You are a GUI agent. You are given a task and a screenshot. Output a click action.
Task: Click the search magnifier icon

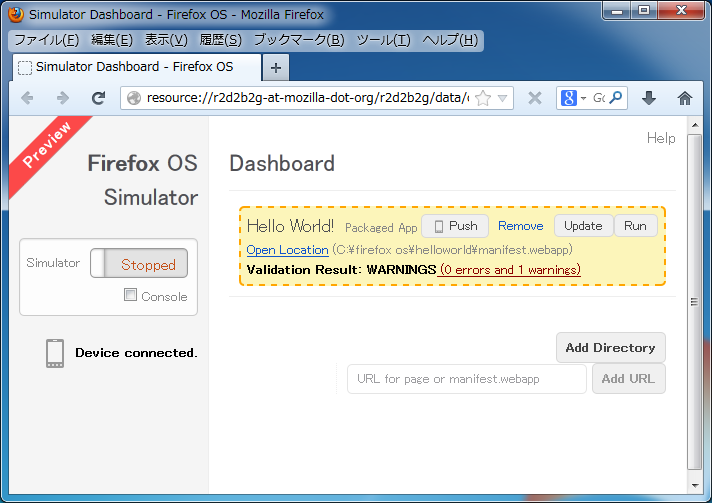[616, 98]
